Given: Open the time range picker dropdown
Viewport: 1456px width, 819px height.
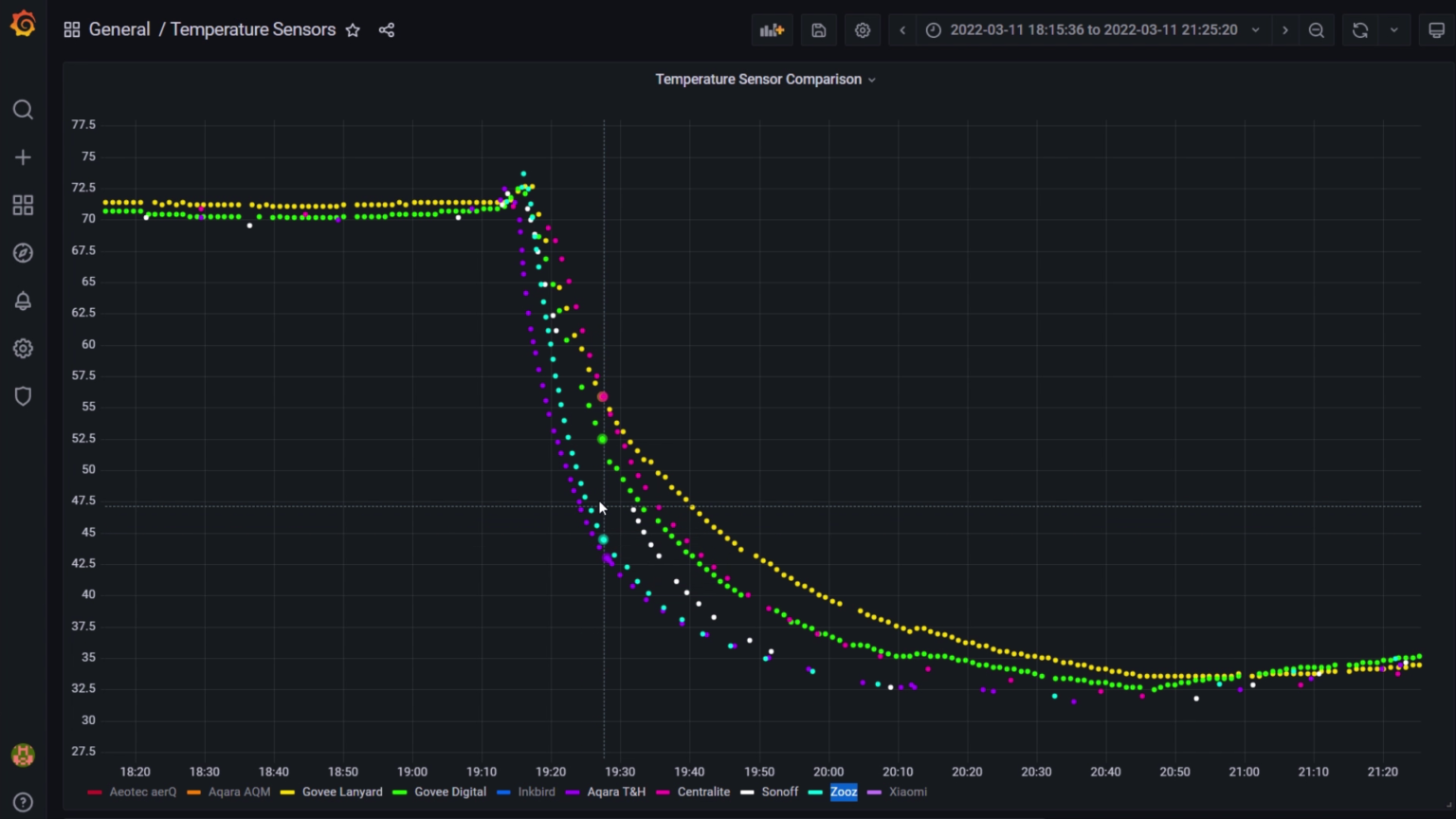Looking at the screenshot, I should click(x=1093, y=30).
